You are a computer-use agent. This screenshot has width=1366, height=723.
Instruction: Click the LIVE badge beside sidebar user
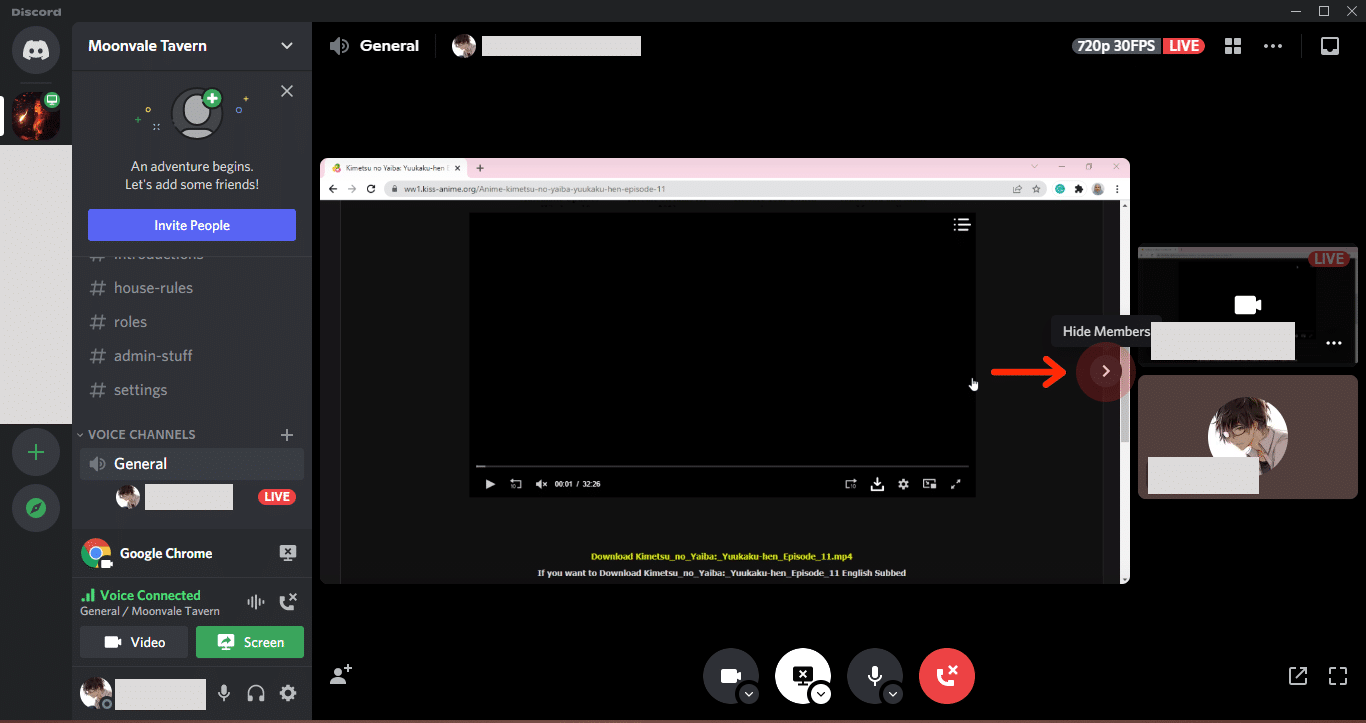[276, 497]
